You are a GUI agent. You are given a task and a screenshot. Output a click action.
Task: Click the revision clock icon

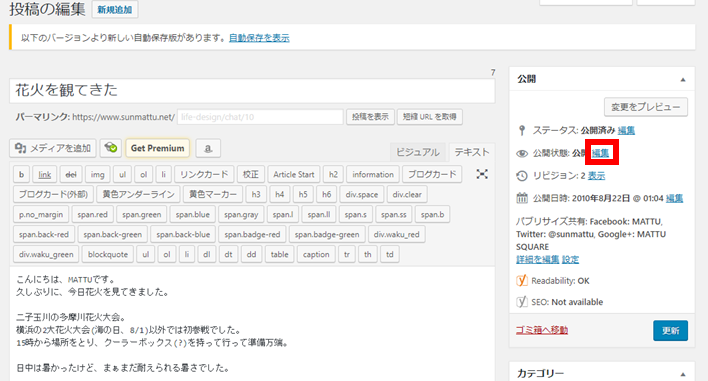click(522, 176)
